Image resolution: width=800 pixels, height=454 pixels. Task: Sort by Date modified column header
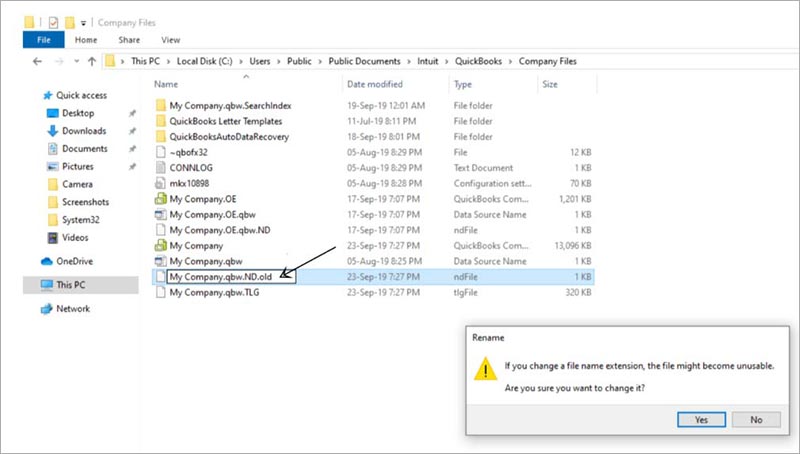tap(375, 84)
